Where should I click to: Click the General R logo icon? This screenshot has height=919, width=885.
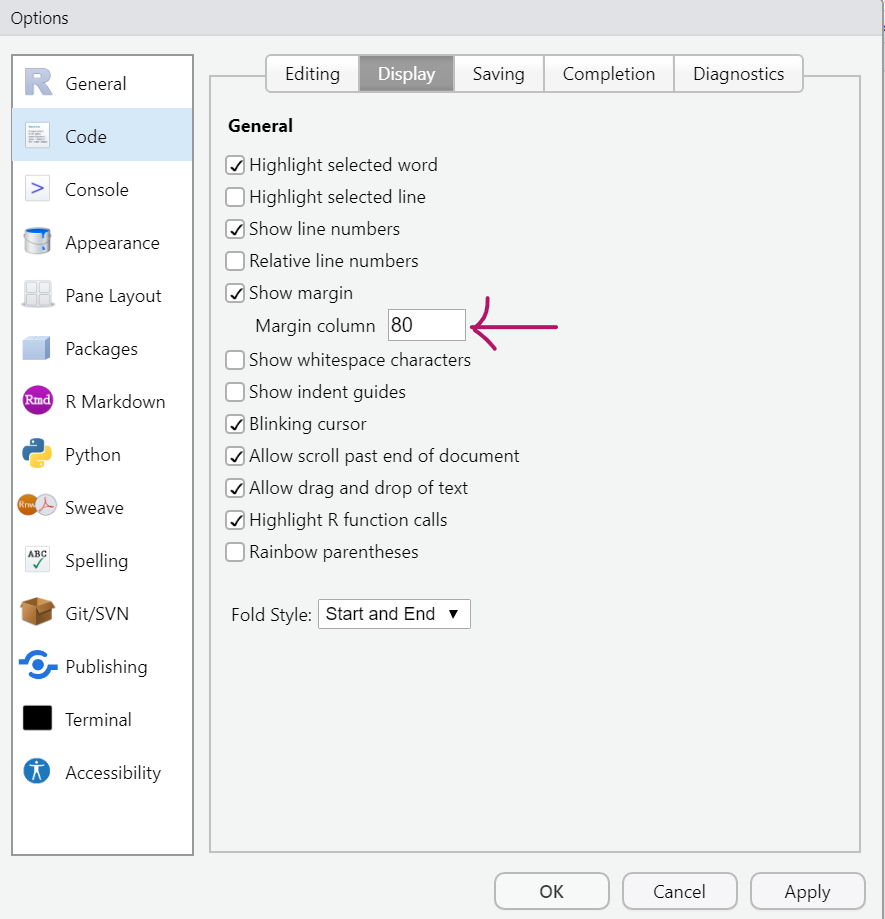click(x=38, y=84)
